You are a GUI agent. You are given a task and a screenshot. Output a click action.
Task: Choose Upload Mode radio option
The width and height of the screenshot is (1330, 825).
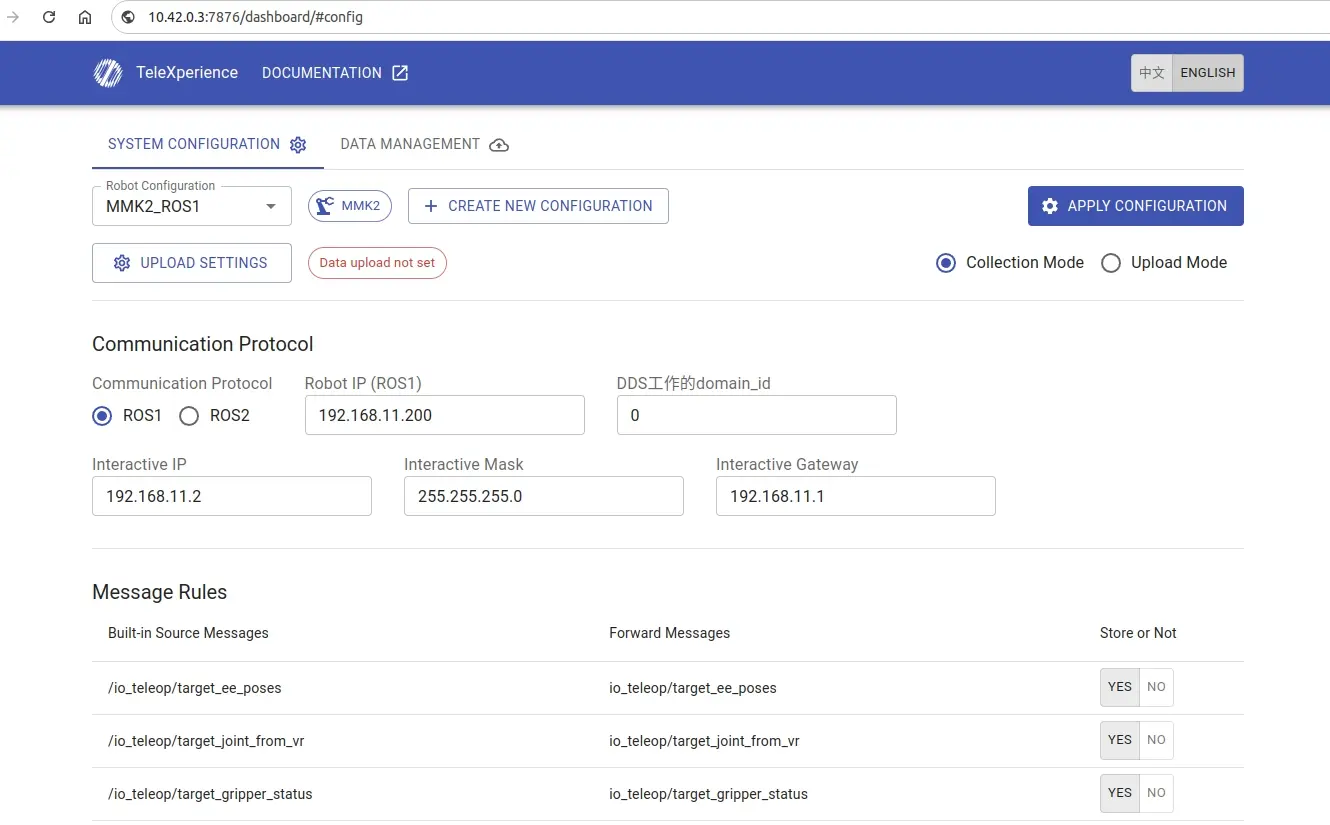tap(1111, 263)
